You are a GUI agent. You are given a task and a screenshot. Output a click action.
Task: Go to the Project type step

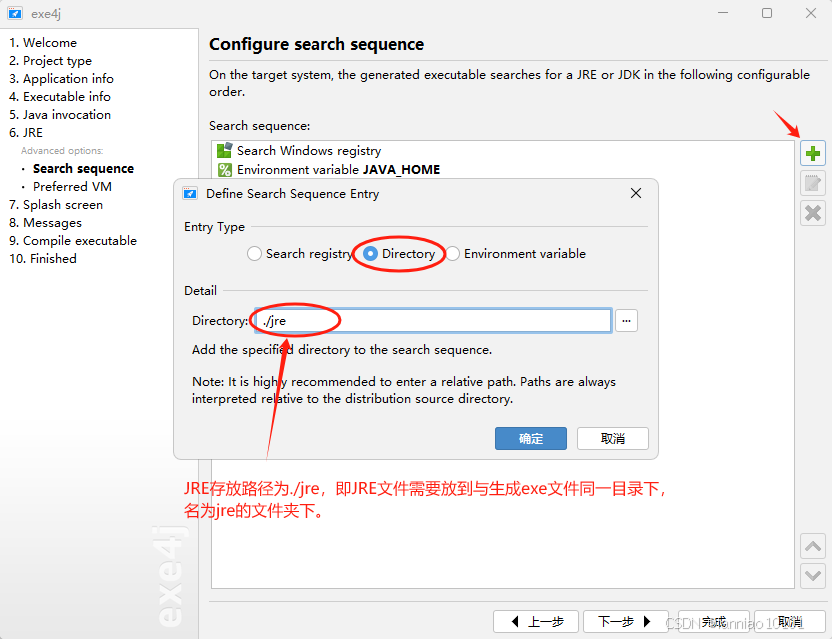click(50, 61)
